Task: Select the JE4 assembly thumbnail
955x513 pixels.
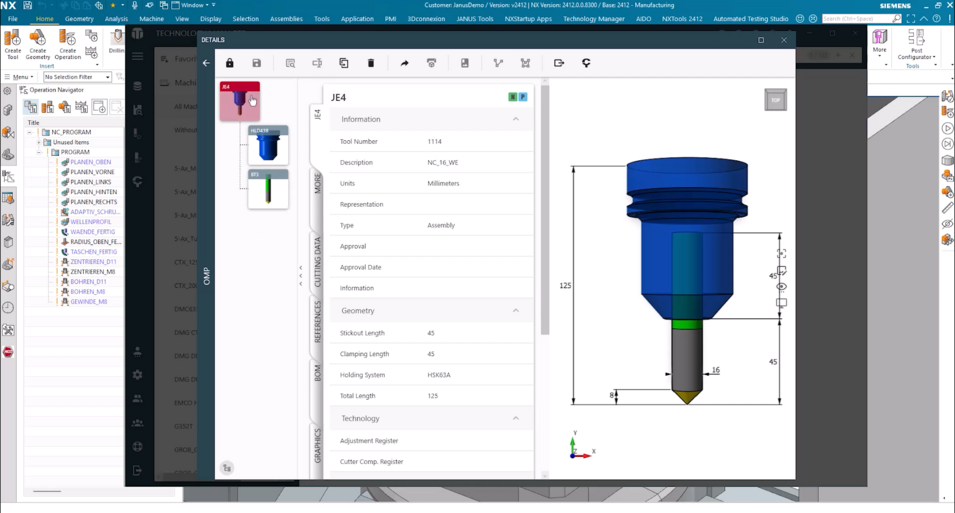Action: [x=239, y=101]
